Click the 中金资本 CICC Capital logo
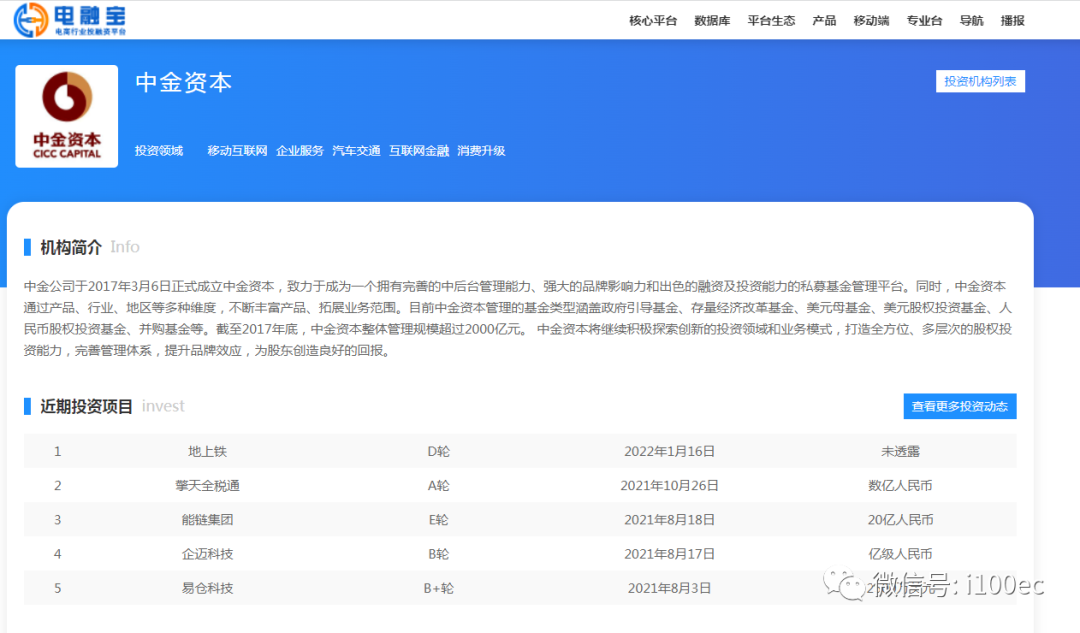This screenshot has height=633, width=1080. click(67, 116)
